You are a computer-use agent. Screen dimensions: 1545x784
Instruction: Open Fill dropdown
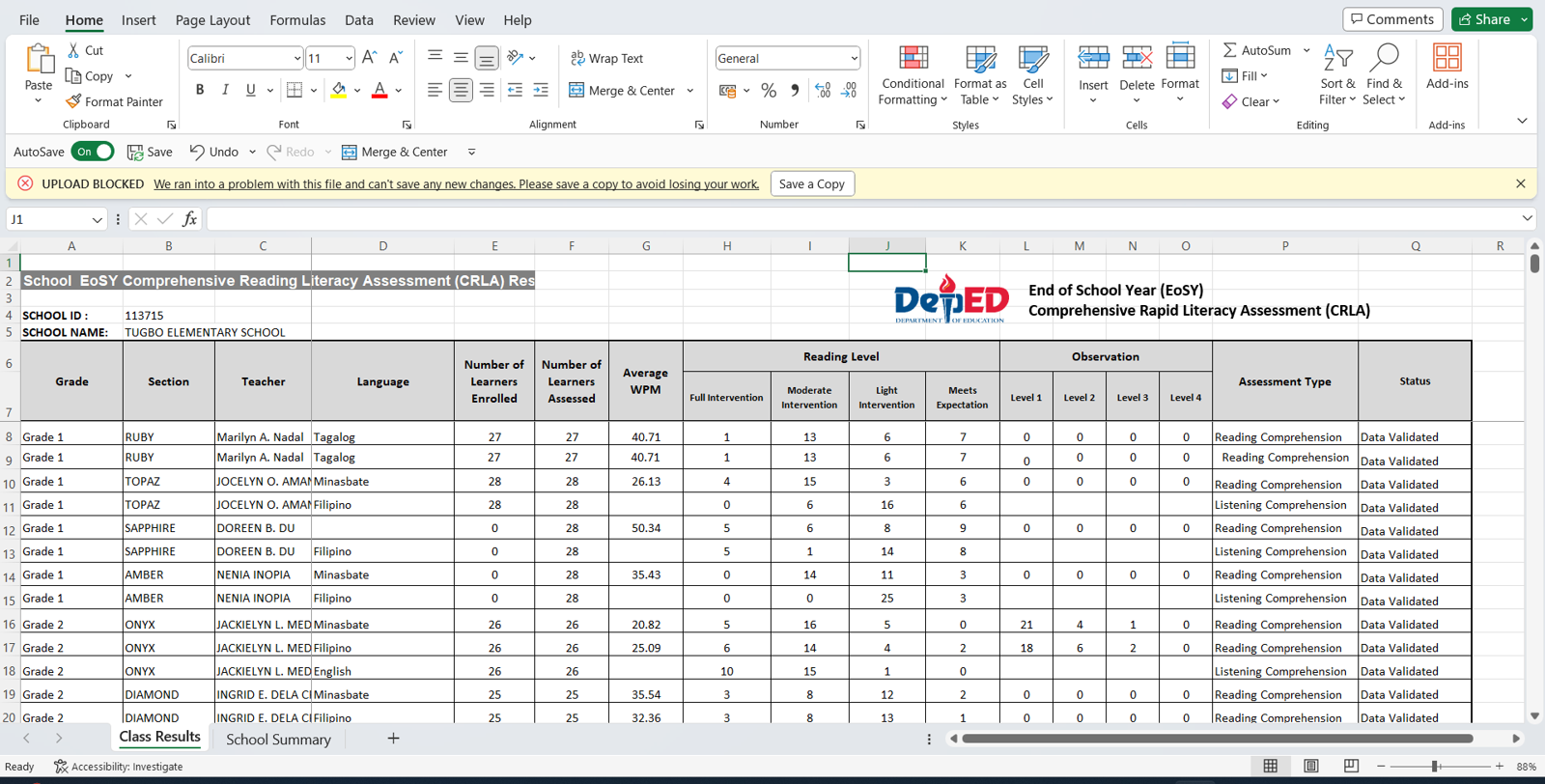pos(1245,75)
